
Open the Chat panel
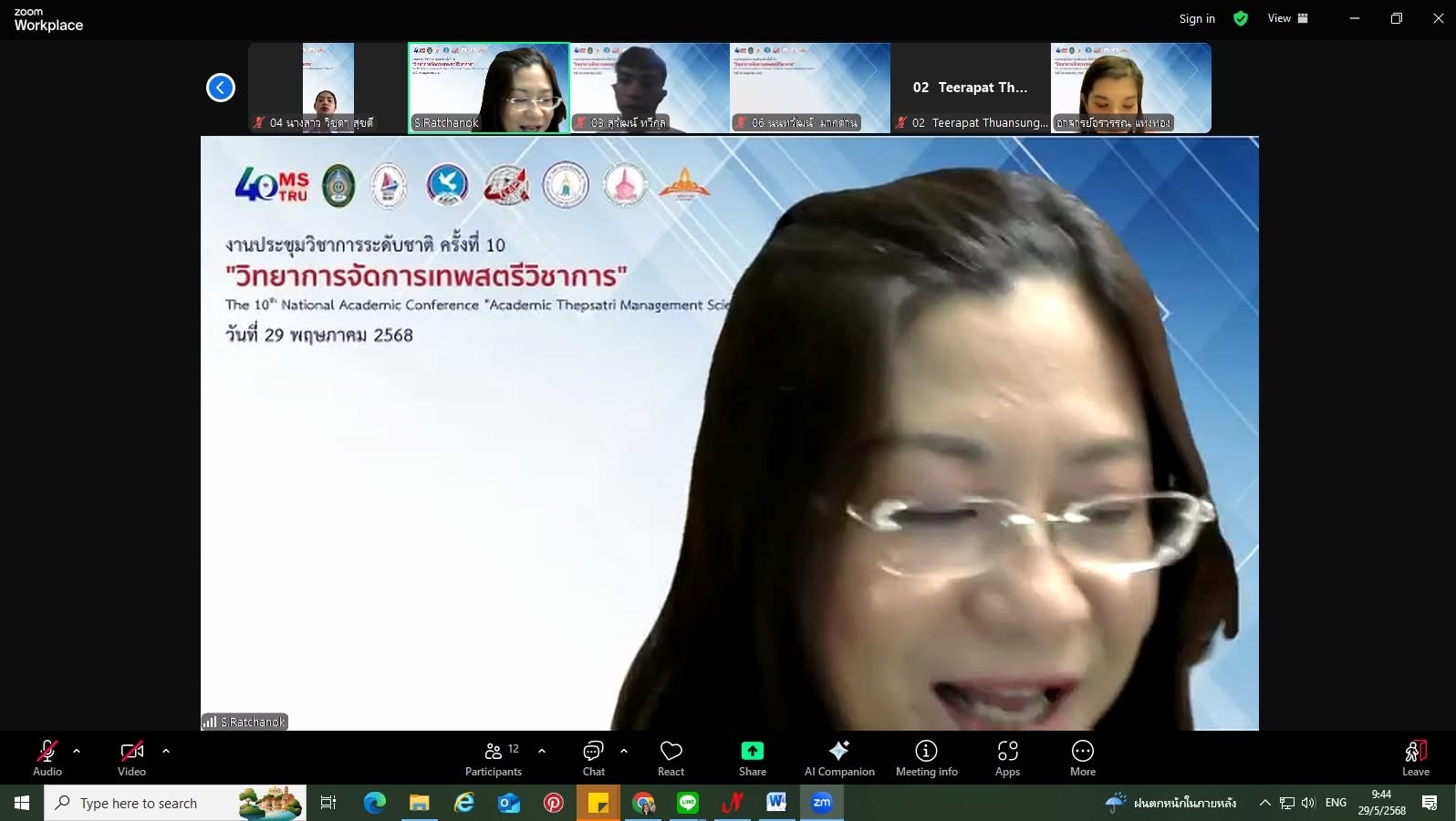tap(593, 758)
